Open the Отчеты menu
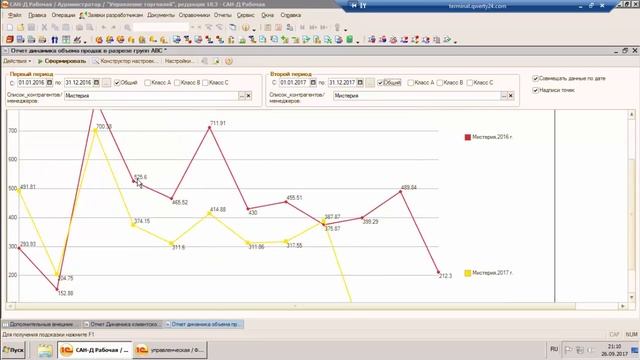Image resolution: width=640 pixels, height=360 pixels. click(x=223, y=15)
